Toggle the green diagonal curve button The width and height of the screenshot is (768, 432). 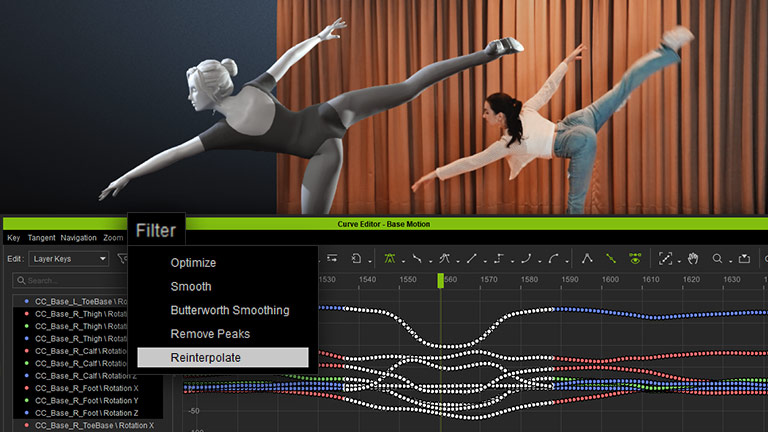[611, 258]
